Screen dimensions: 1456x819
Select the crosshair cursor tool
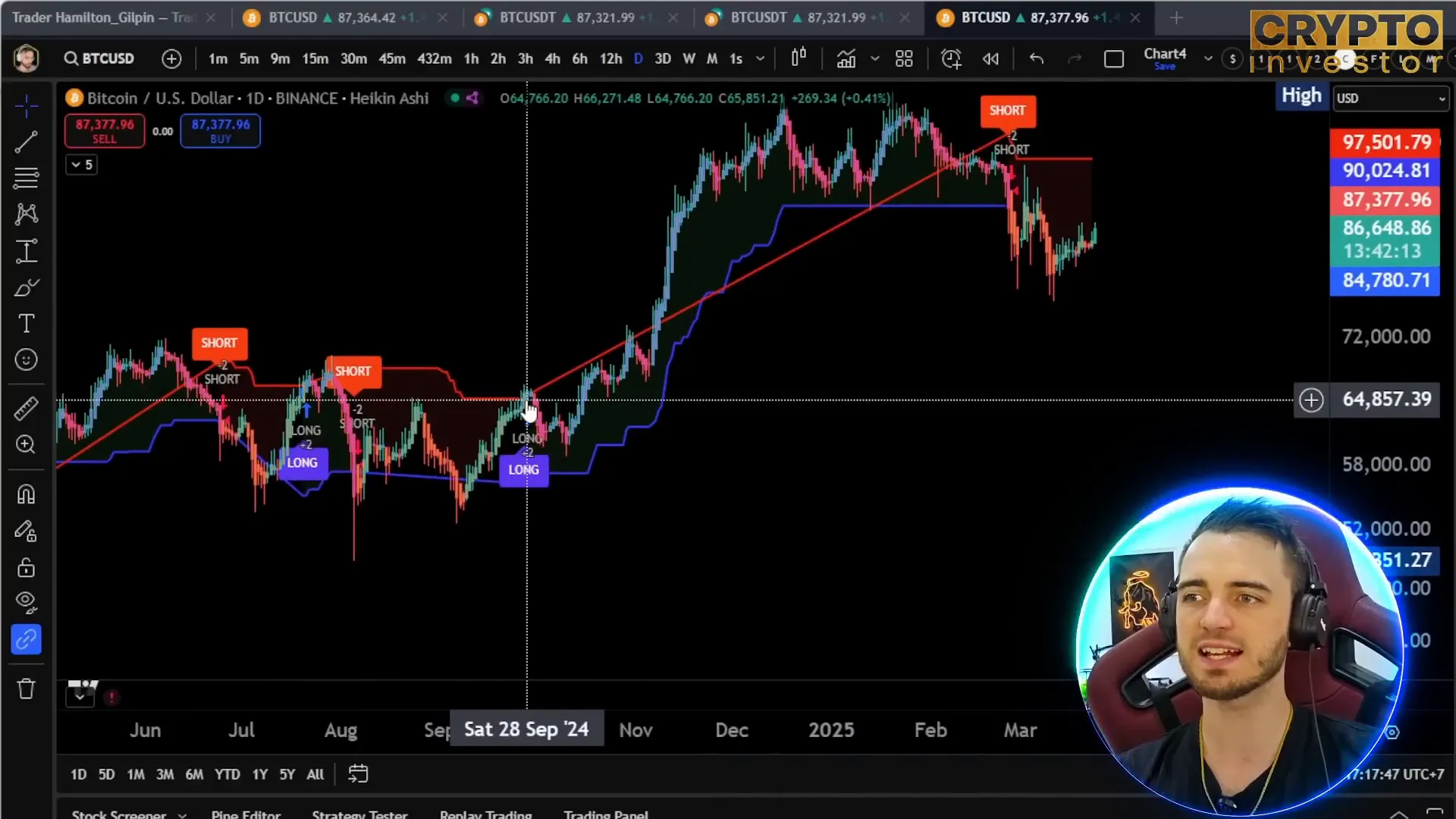pyautogui.click(x=27, y=106)
